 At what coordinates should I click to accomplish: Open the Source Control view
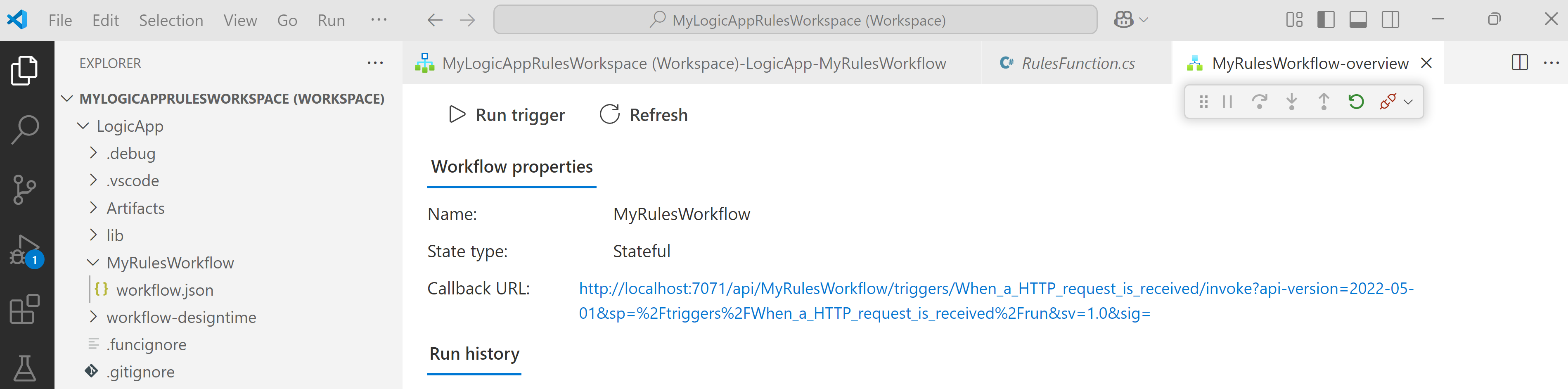click(24, 189)
